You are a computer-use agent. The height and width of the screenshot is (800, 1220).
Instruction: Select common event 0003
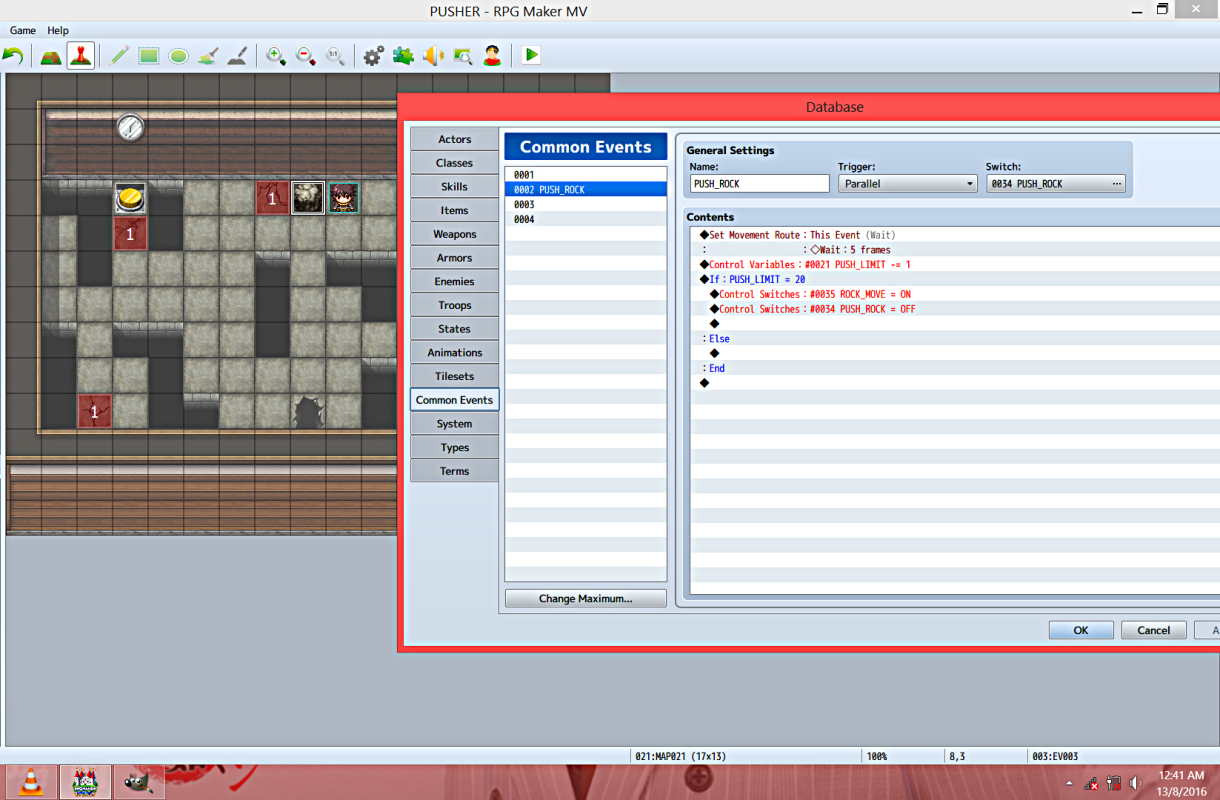[585, 204]
